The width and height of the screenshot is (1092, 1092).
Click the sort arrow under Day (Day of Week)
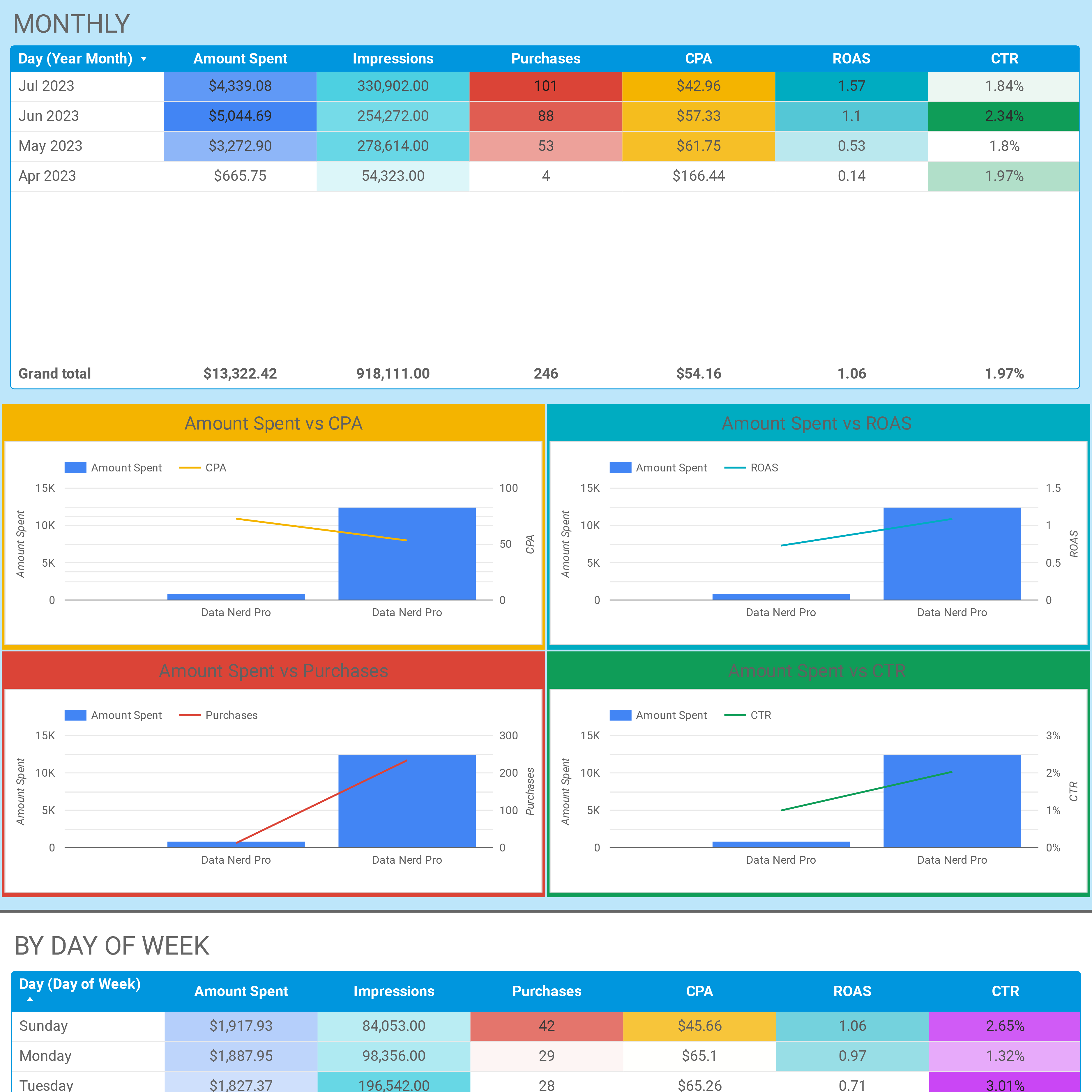(x=30, y=999)
